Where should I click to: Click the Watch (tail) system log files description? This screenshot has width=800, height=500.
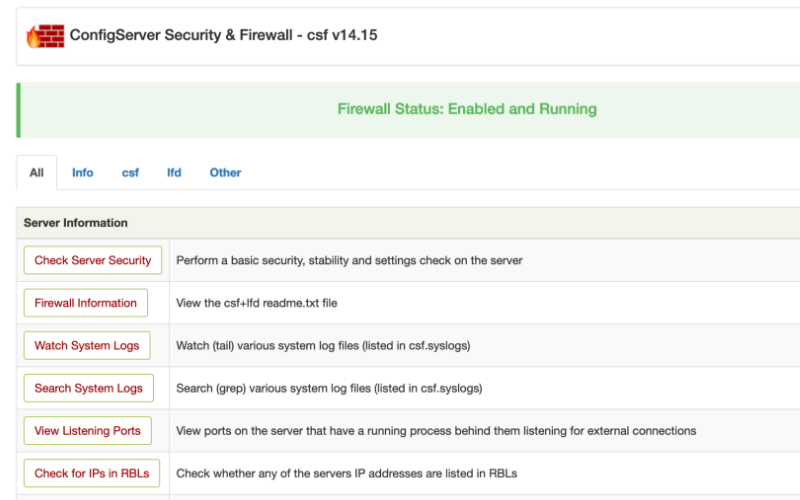tap(323, 346)
